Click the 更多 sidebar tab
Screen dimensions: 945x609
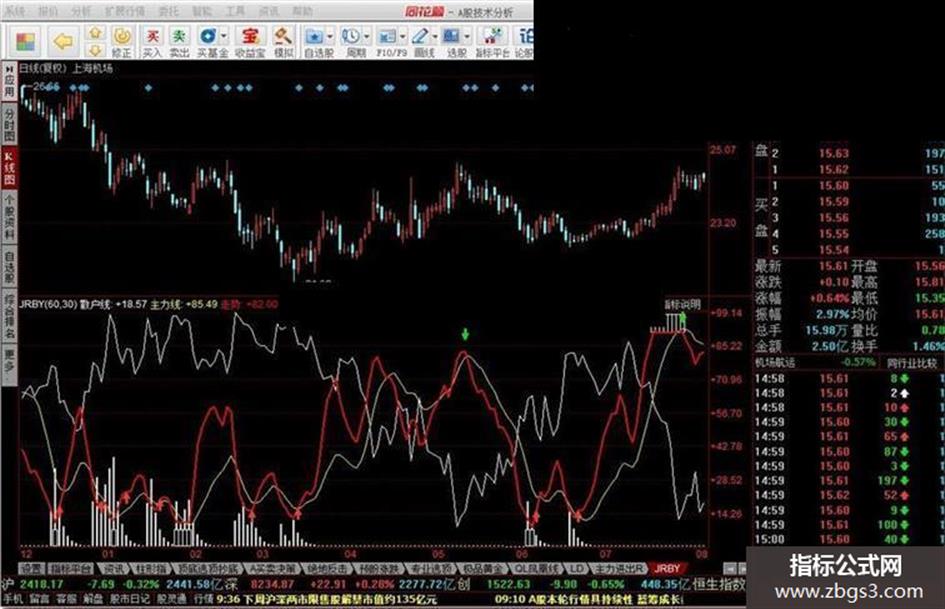[x=9, y=363]
